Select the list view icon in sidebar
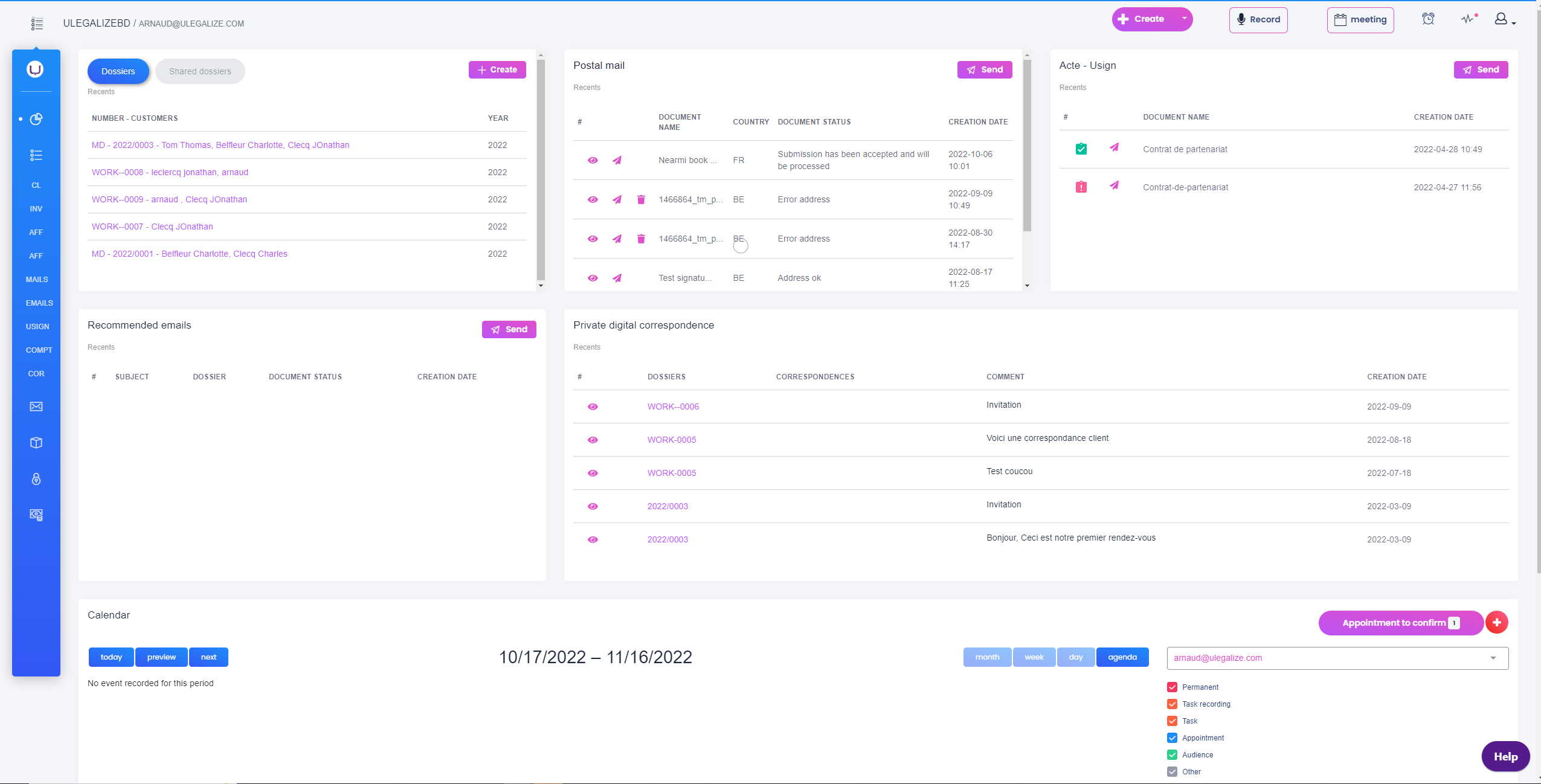 click(36, 155)
